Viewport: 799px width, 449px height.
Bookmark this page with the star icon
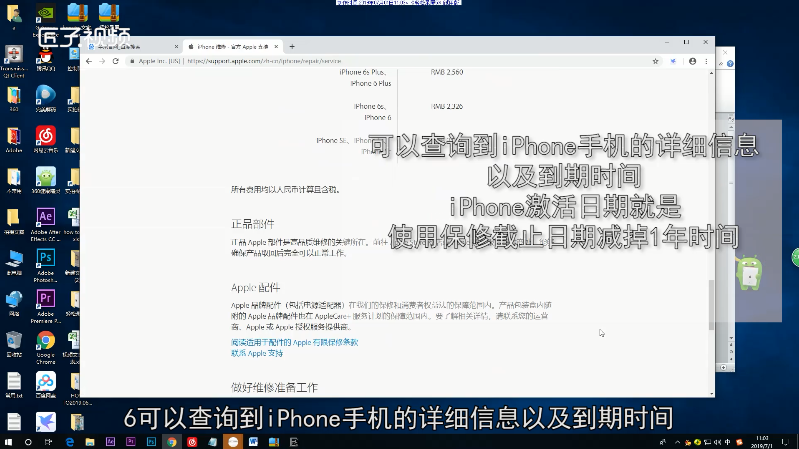click(x=673, y=61)
